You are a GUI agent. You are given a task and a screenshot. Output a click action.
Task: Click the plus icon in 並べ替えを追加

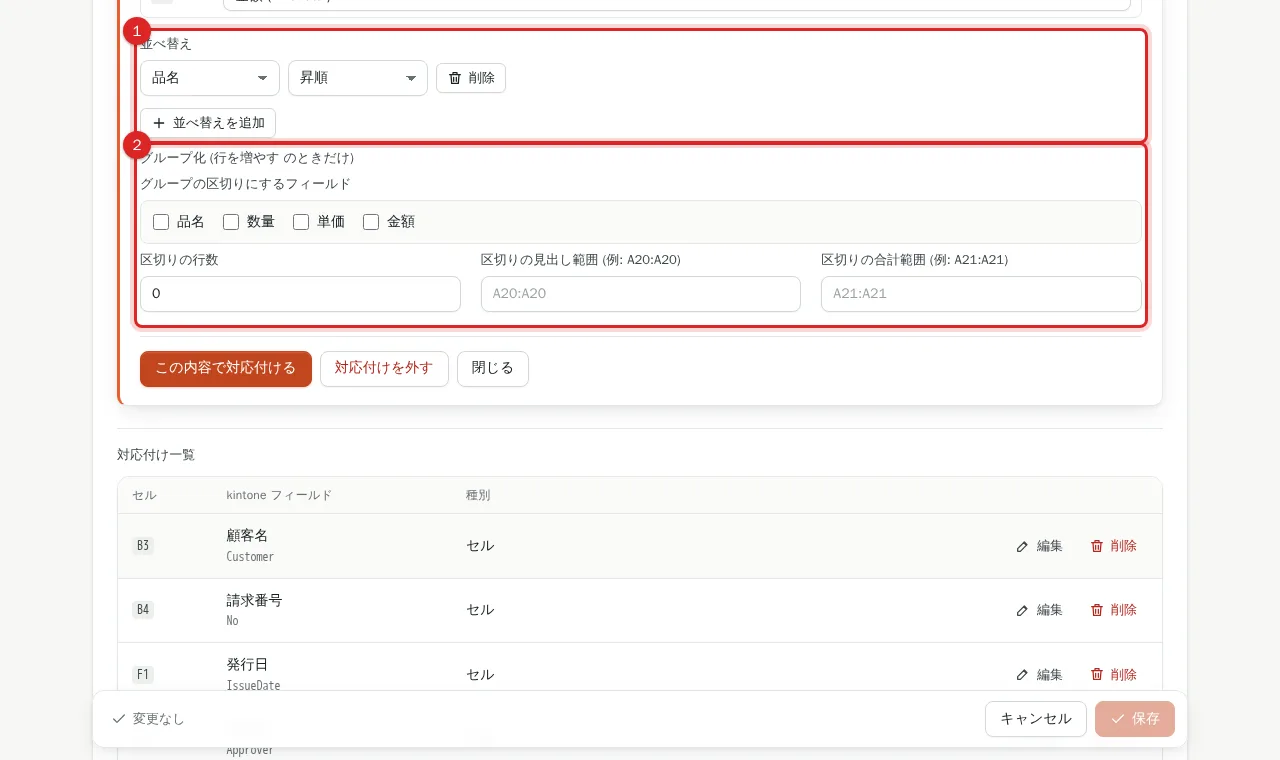pos(159,123)
